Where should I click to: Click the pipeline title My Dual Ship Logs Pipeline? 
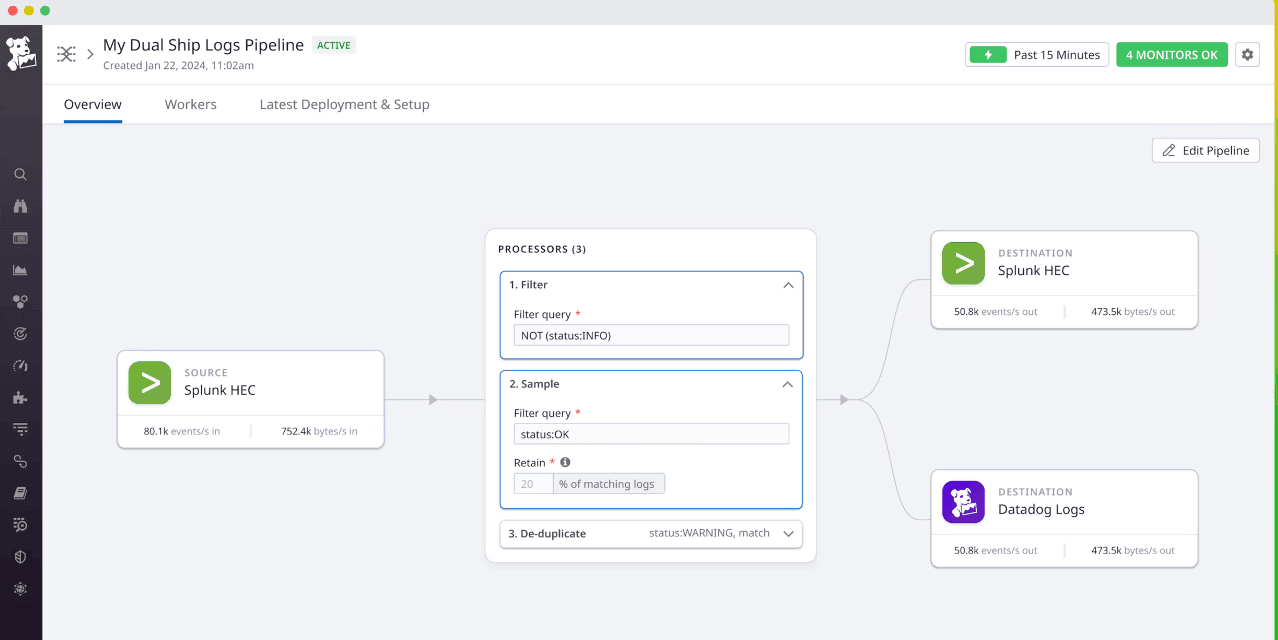coord(204,45)
